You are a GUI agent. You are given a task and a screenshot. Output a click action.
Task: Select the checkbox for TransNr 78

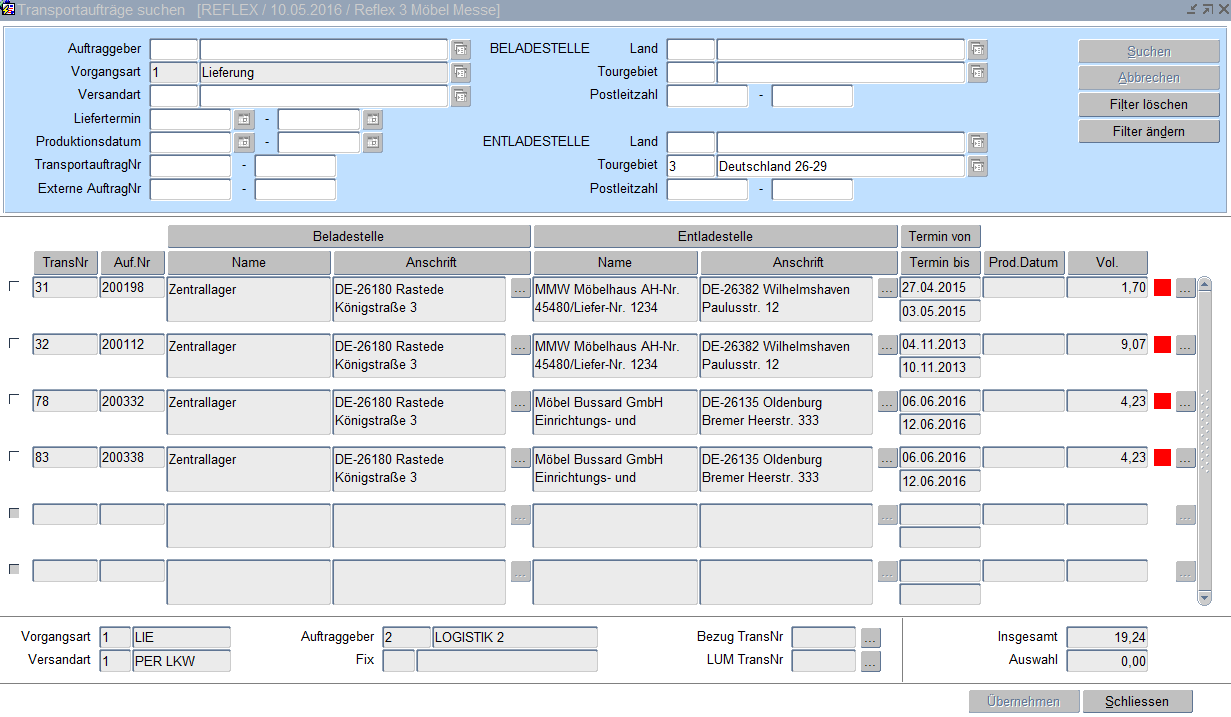(x=14, y=400)
